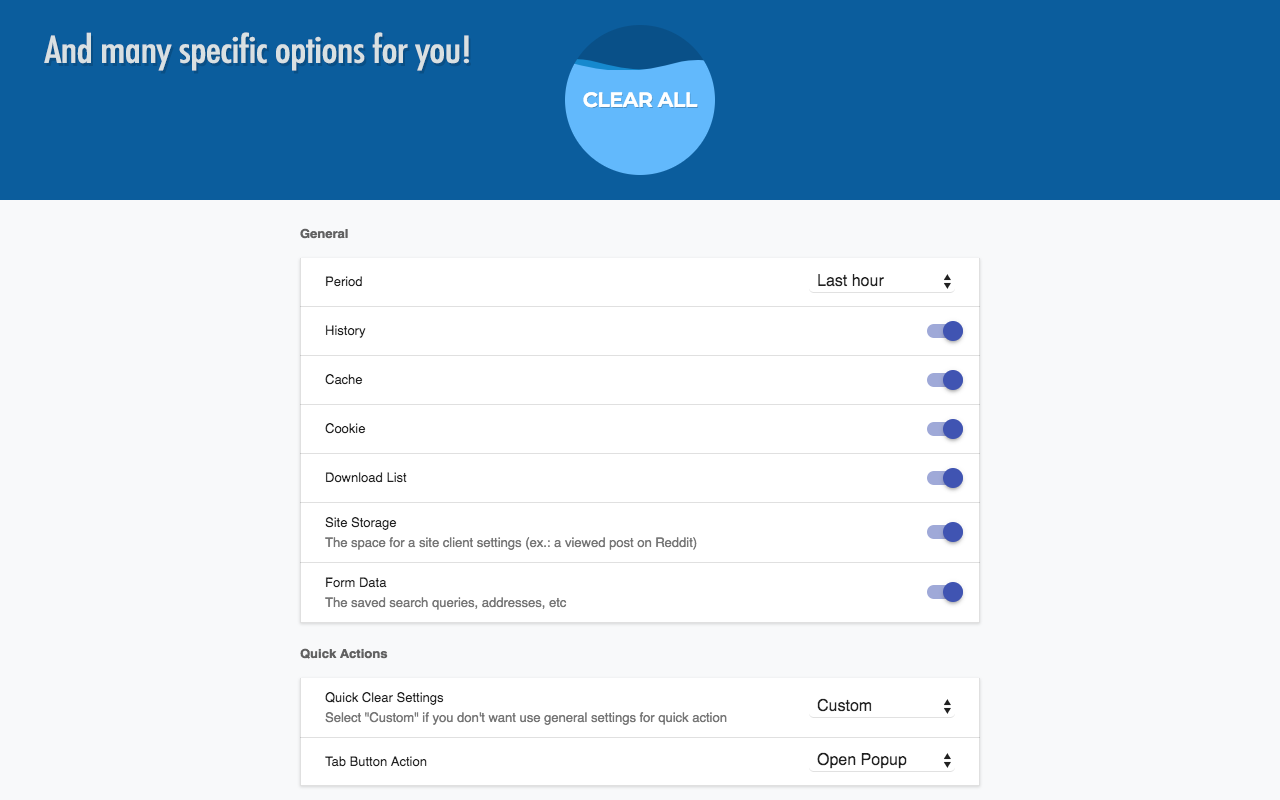The image size is (1280, 800).
Task: Click the Form Data row label
Action: pyautogui.click(x=355, y=582)
